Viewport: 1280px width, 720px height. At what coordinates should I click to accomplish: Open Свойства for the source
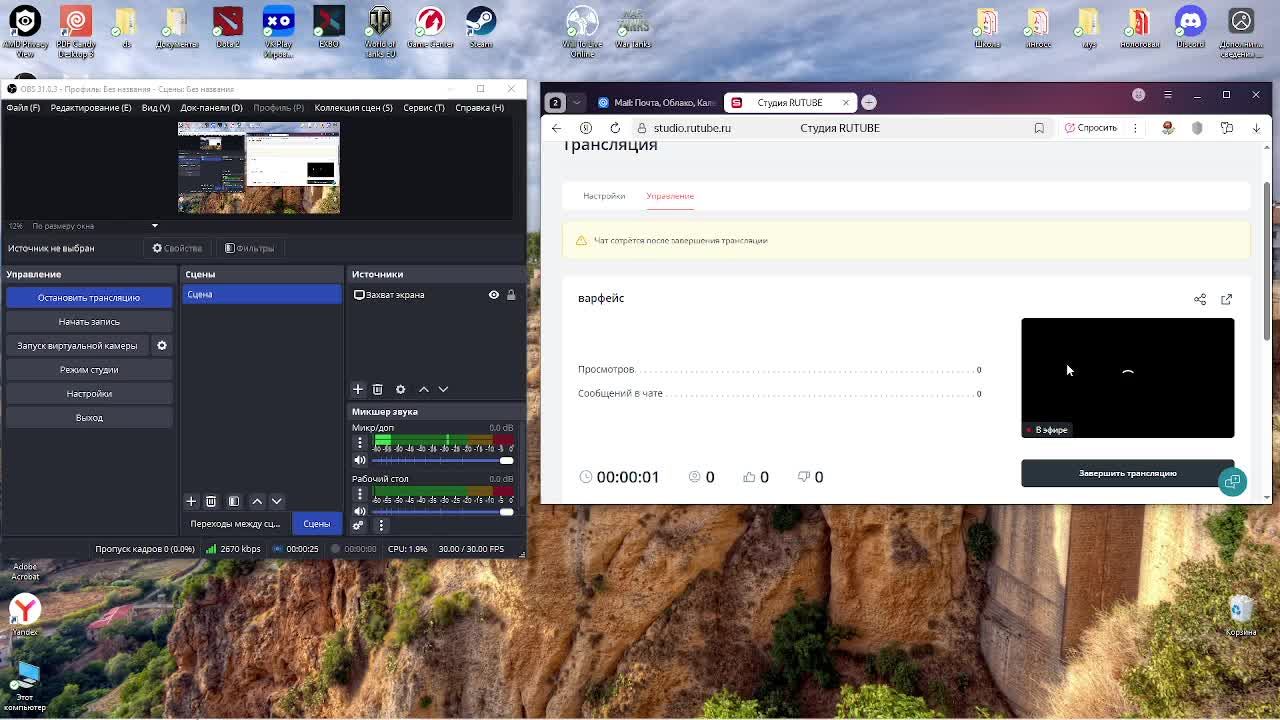177,248
